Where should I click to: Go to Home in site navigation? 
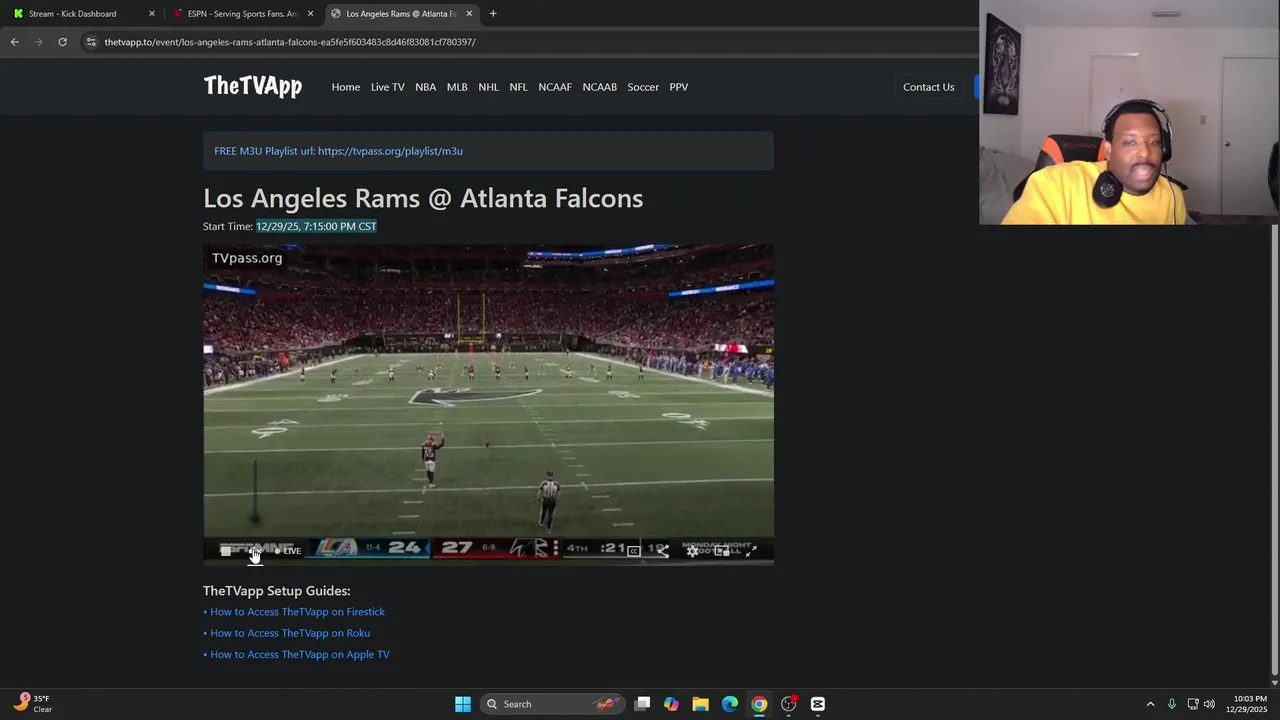pyautogui.click(x=346, y=87)
